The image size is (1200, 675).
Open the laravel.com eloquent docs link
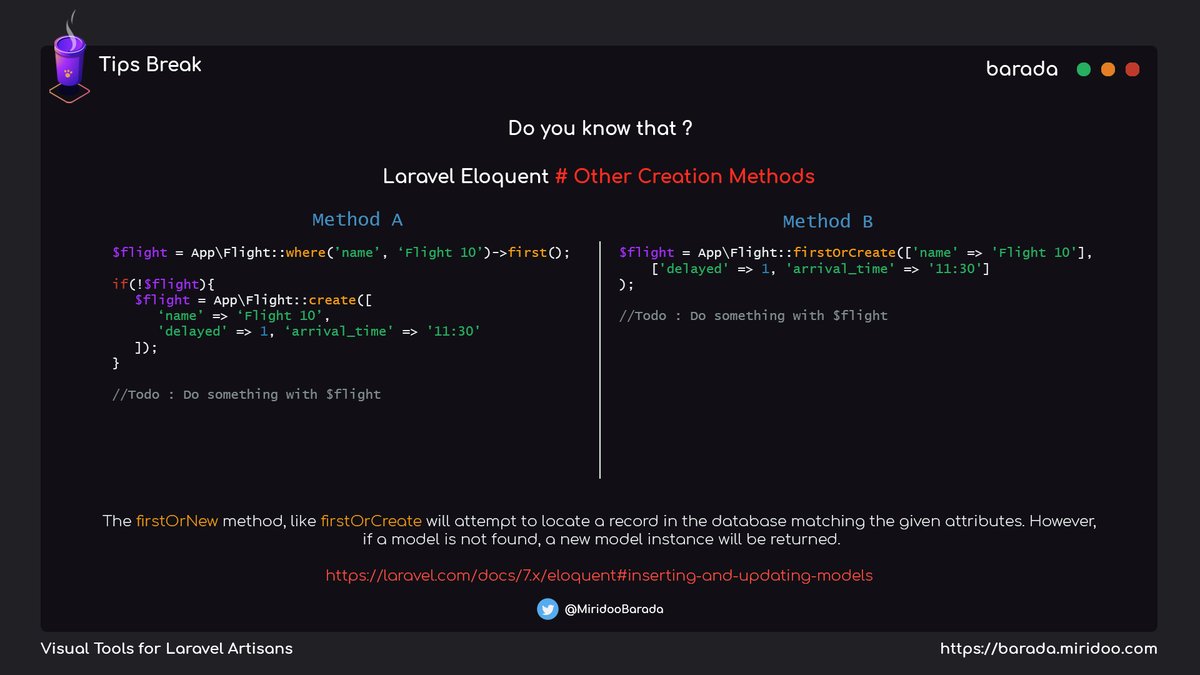tap(599, 575)
